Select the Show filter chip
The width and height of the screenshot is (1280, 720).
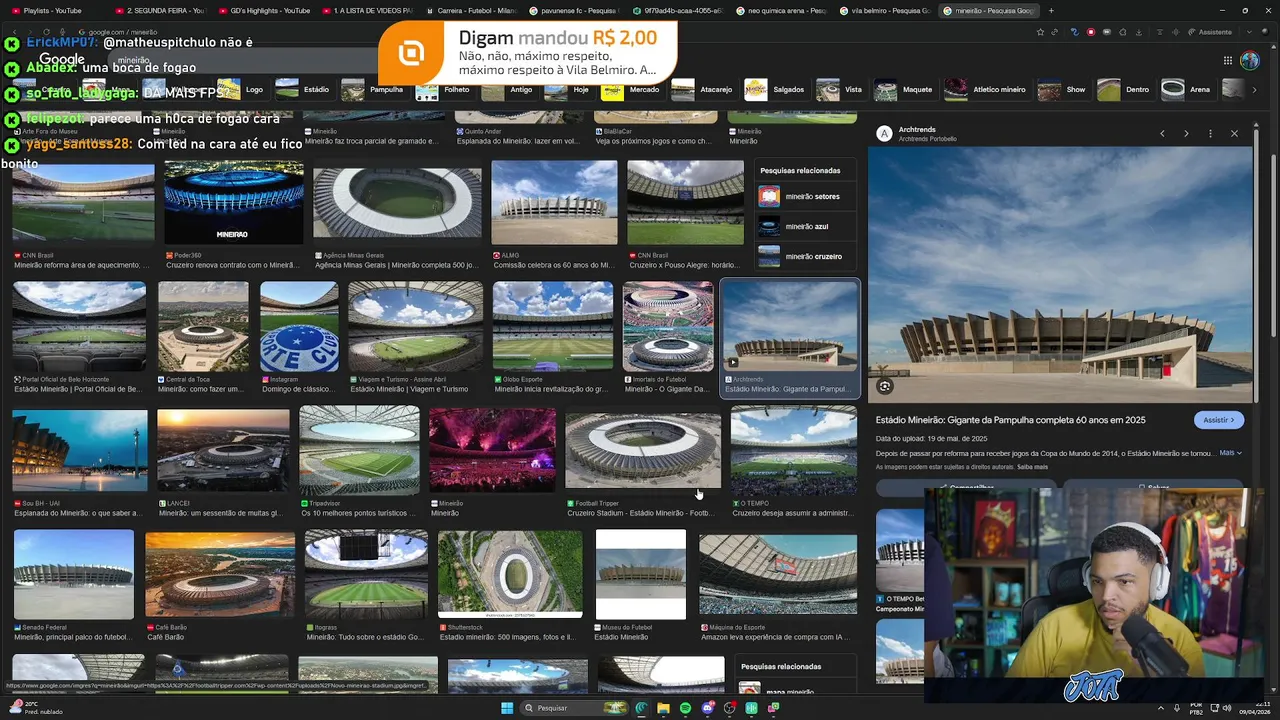1063,89
